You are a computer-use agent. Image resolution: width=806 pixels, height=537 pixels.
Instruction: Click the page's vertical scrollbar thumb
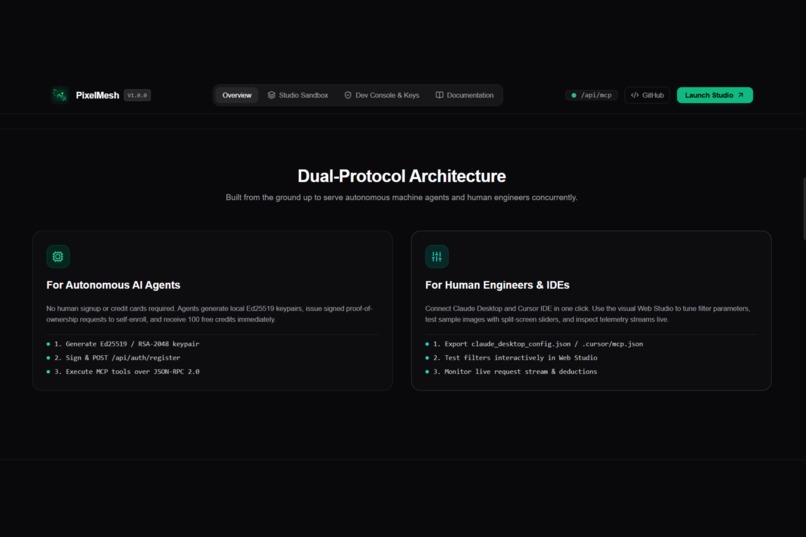tap(804, 209)
